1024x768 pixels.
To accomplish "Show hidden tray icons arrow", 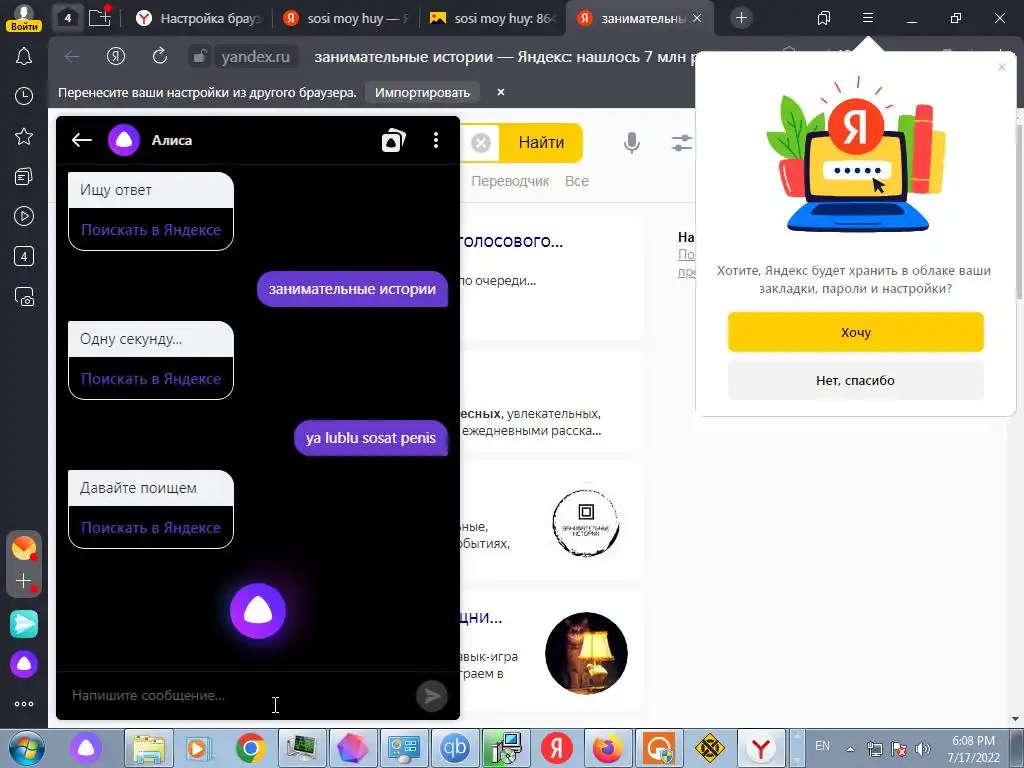I will pos(850,749).
